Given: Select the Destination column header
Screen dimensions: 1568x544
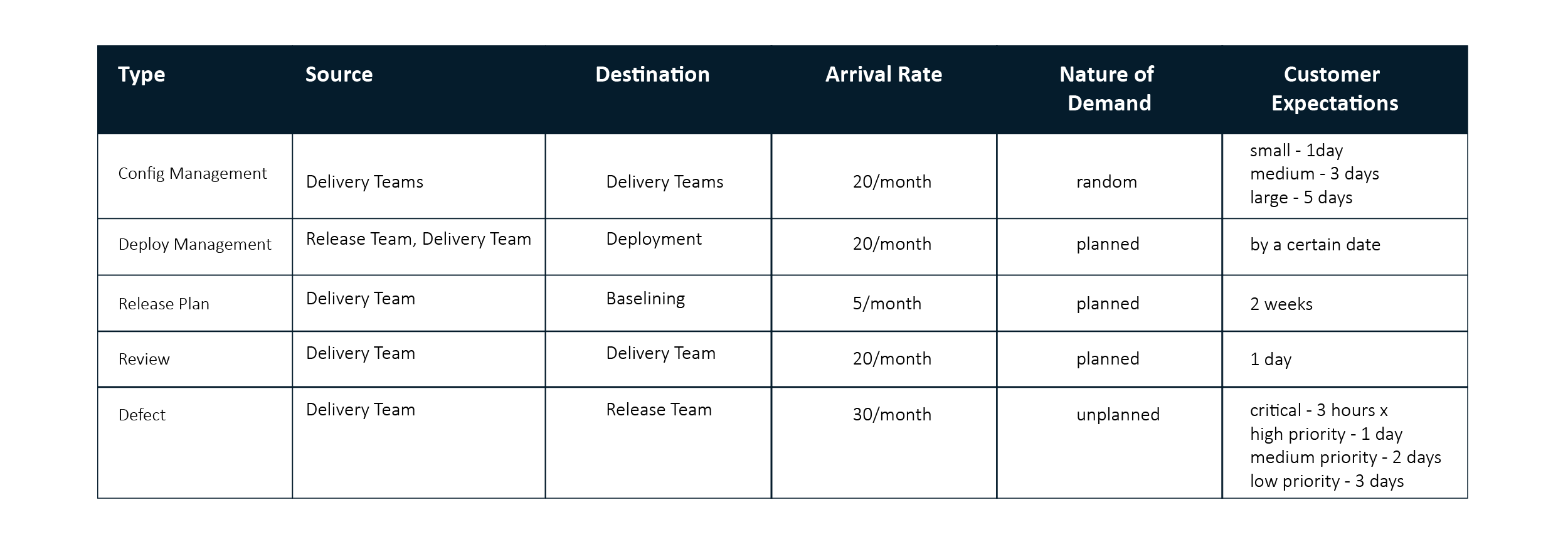Looking at the screenshot, I should click(652, 75).
